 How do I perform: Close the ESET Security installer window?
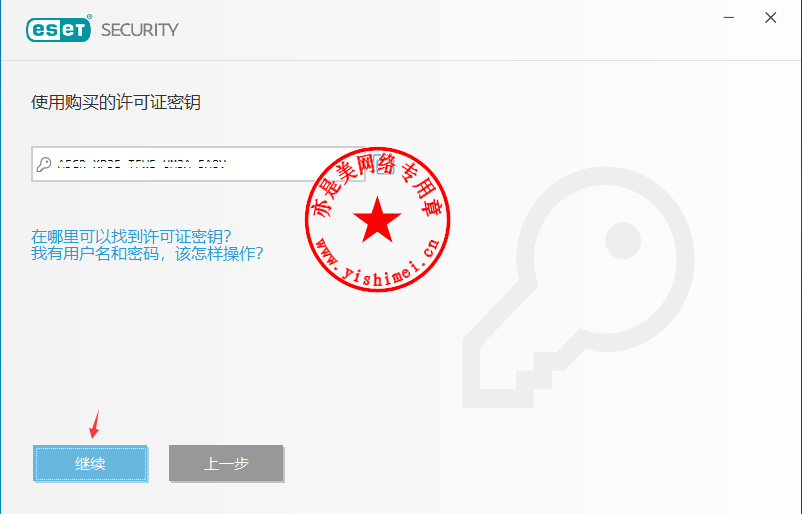click(x=771, y=18)
